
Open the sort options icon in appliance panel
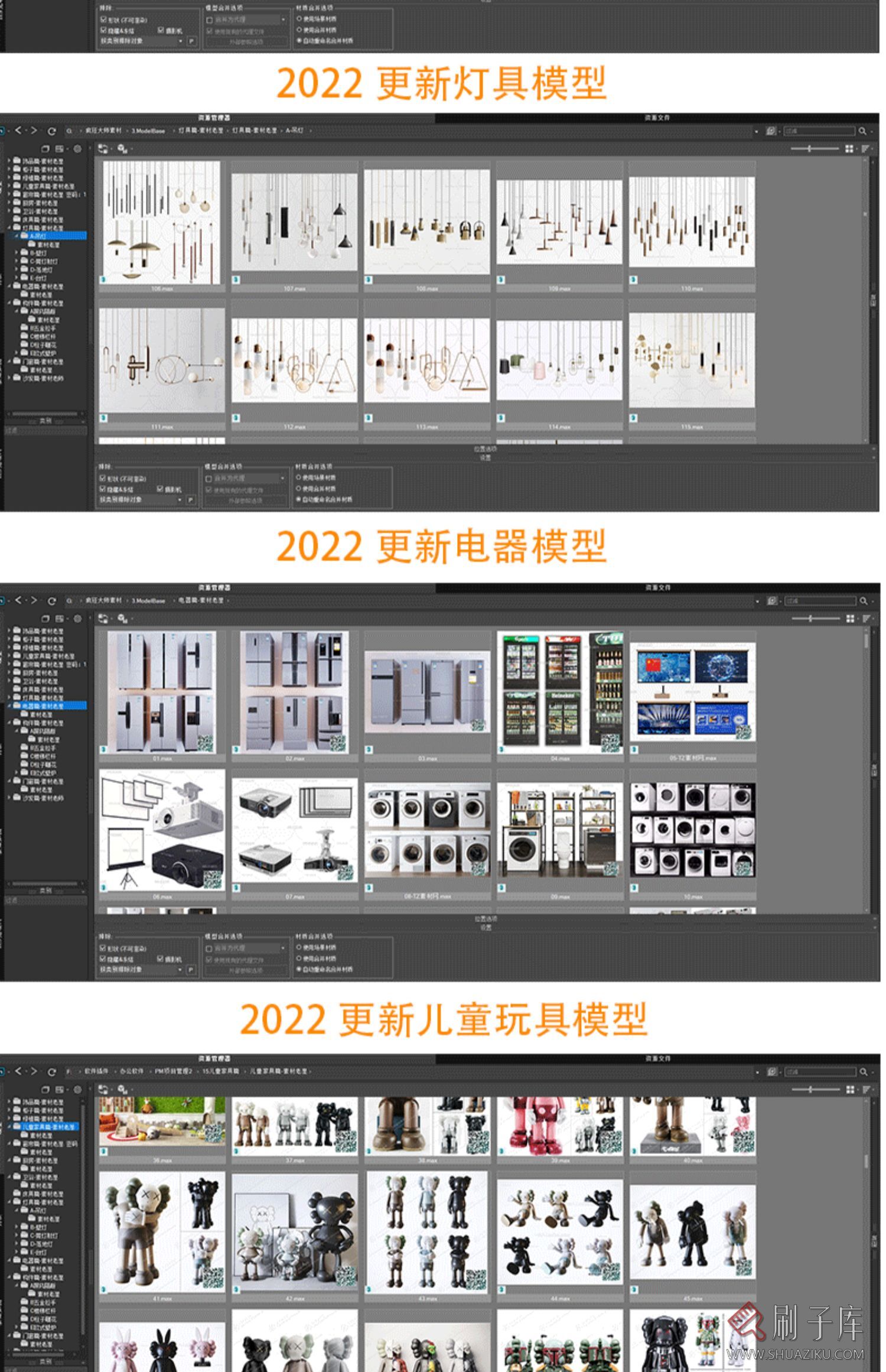coord(866,619)
